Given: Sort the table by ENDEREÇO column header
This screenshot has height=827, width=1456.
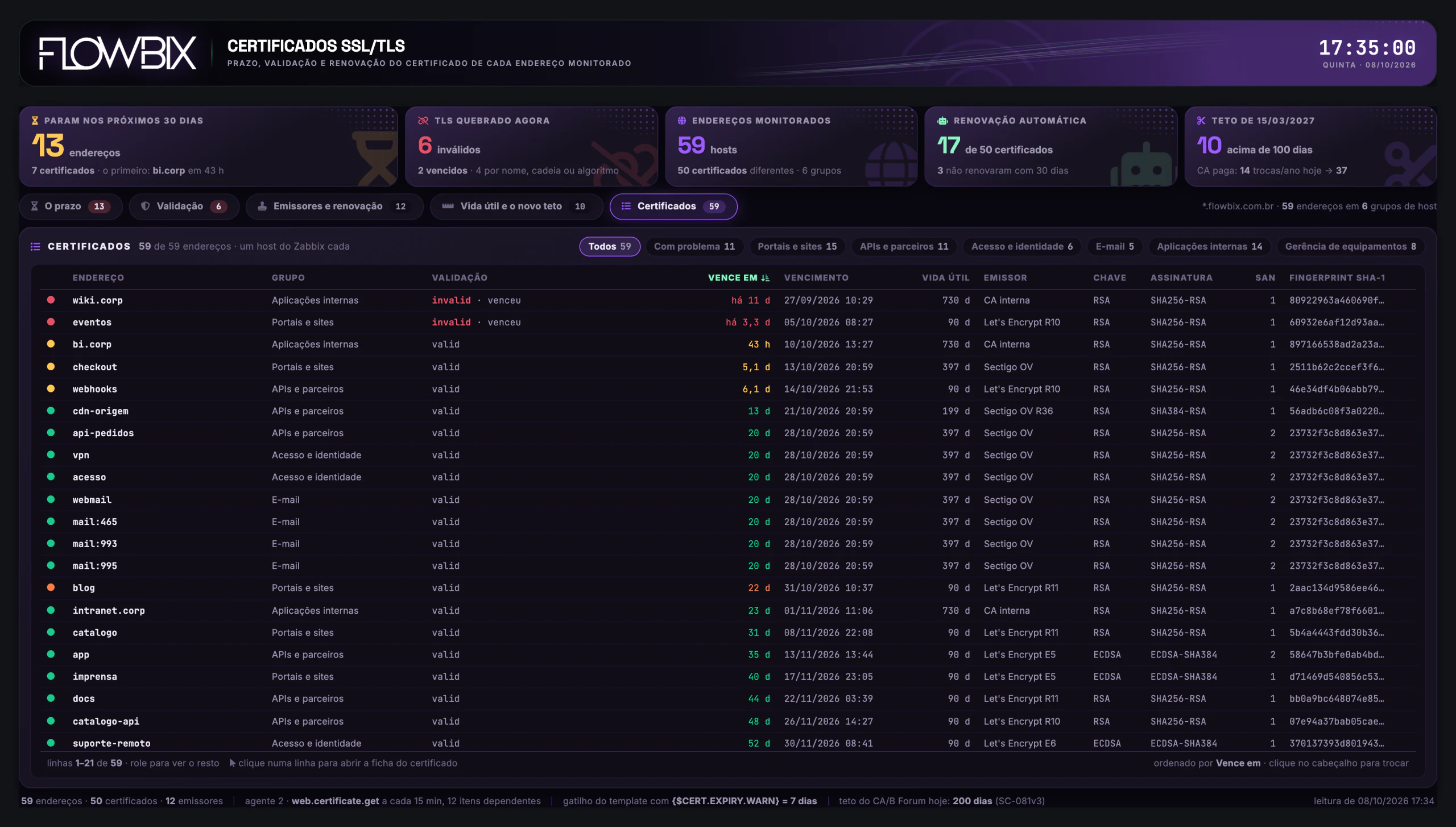Looking at the screenshot, I should pyautogui.click(x=98, y=278).
